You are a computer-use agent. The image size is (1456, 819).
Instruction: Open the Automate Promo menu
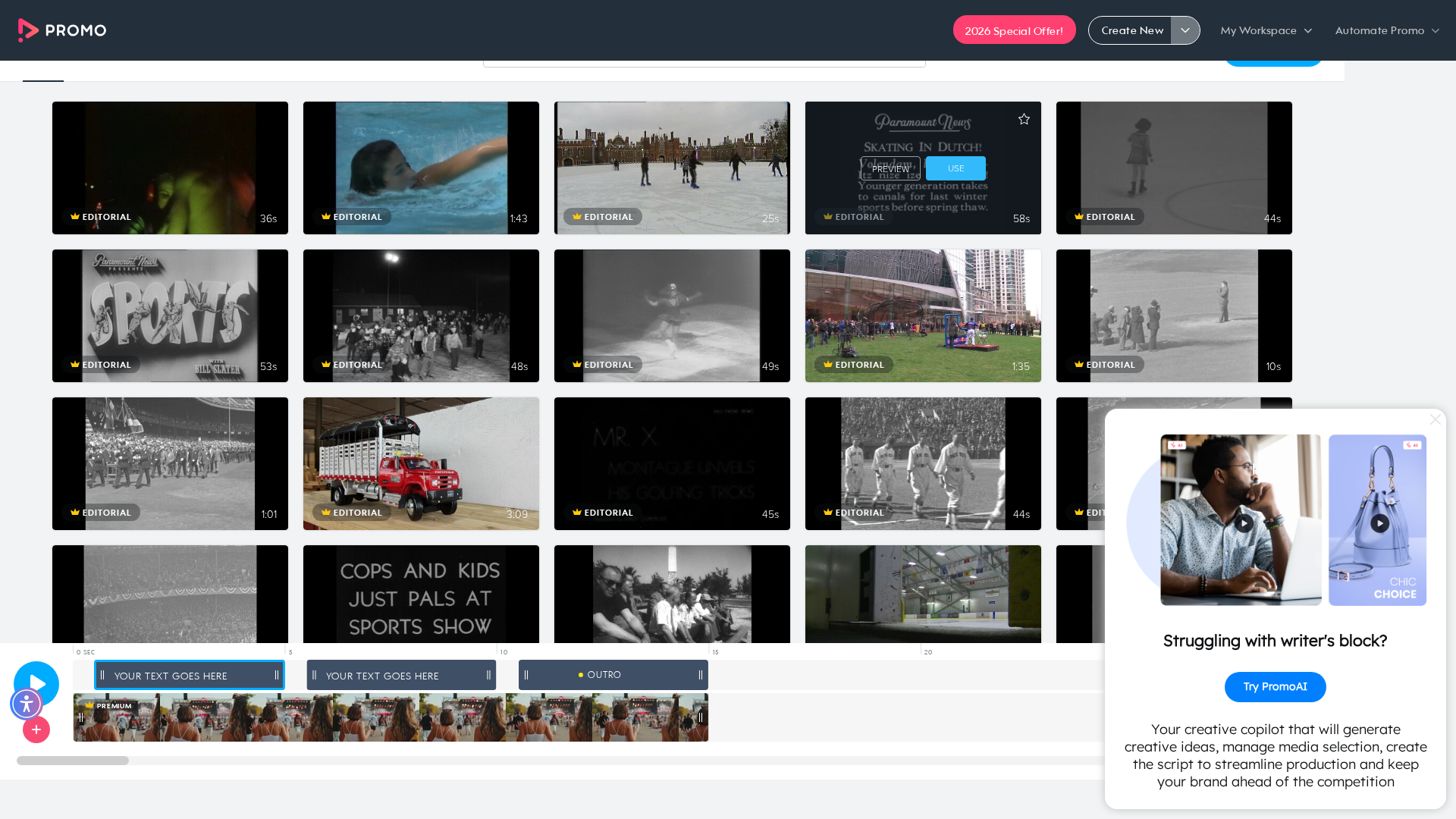click(1387, 30)
